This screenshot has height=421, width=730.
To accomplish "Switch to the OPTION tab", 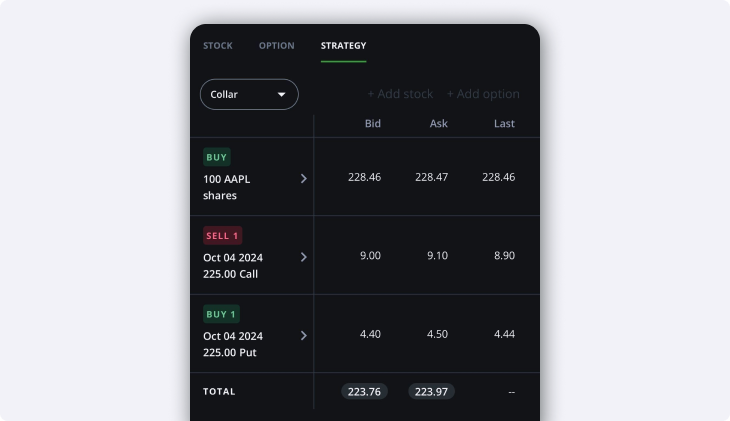I will pos(277,46).
